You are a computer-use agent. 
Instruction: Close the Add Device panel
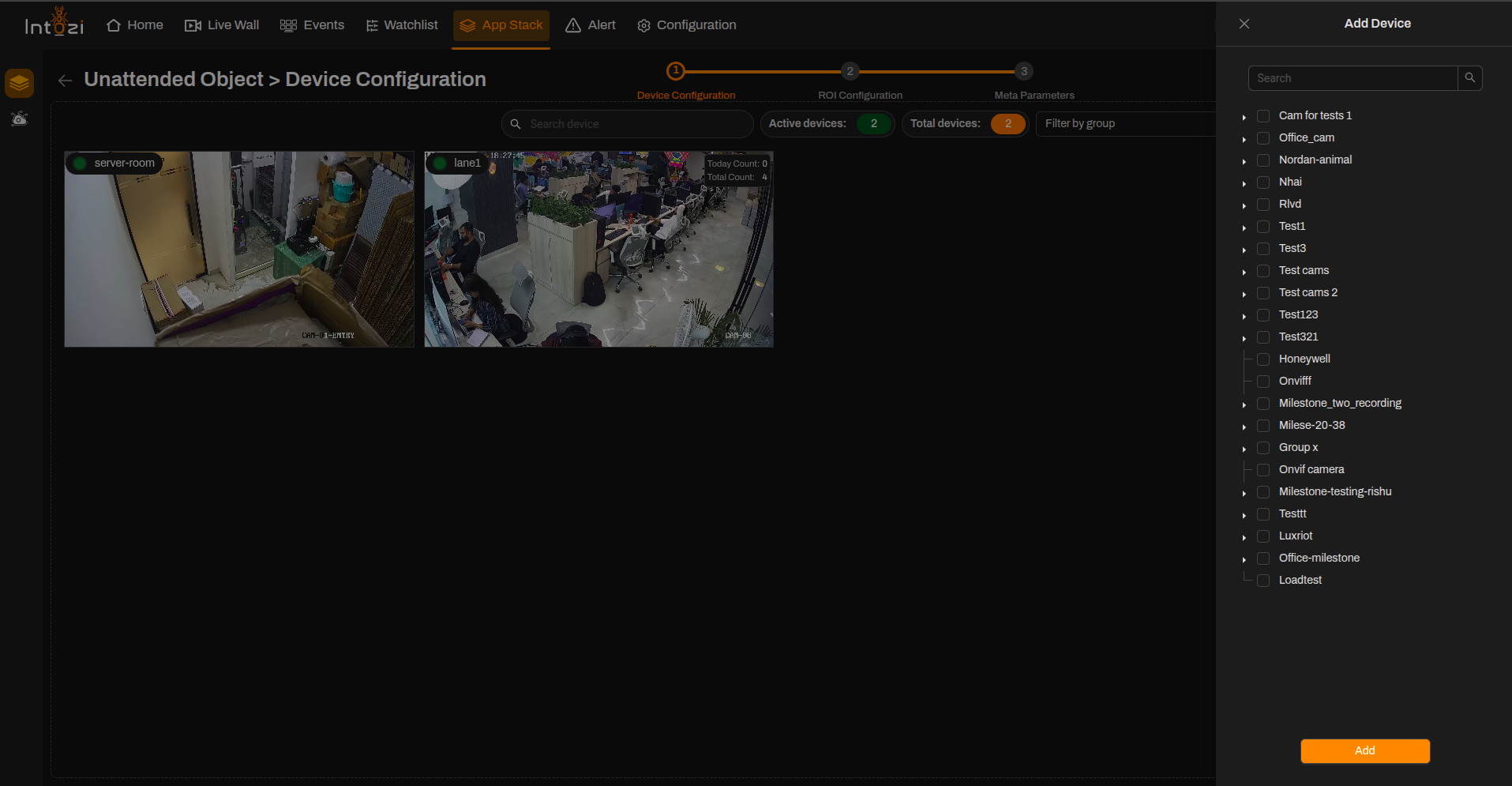[1244, 24]
